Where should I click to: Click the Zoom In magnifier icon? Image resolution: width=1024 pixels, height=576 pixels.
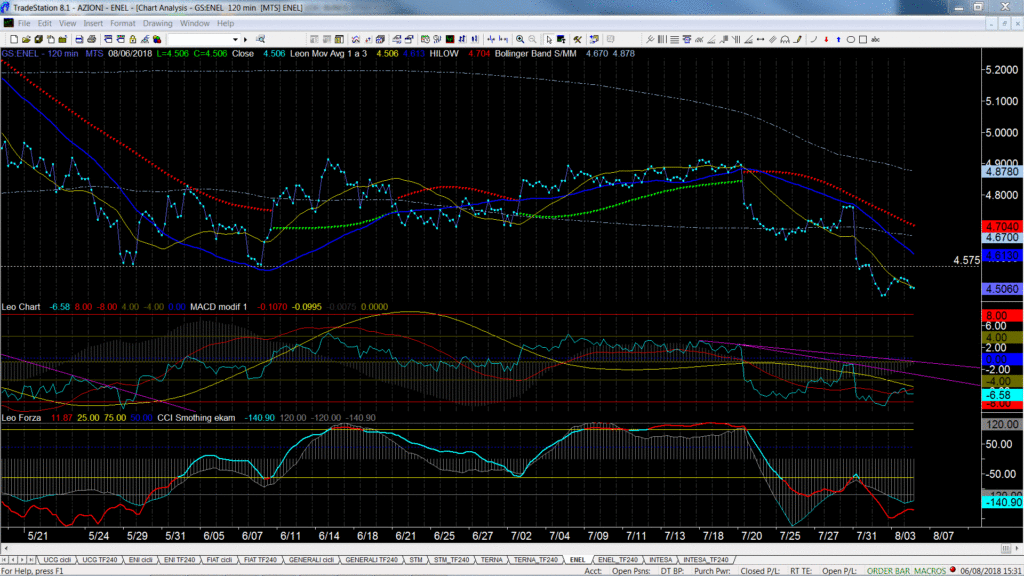click(520, 40)
